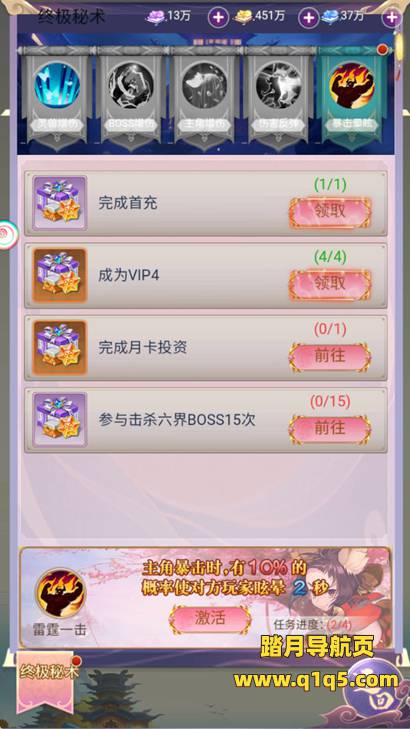The image size is (410, 729).
Task: Select the 伤害反弹 skill banner
Action: 279,97
